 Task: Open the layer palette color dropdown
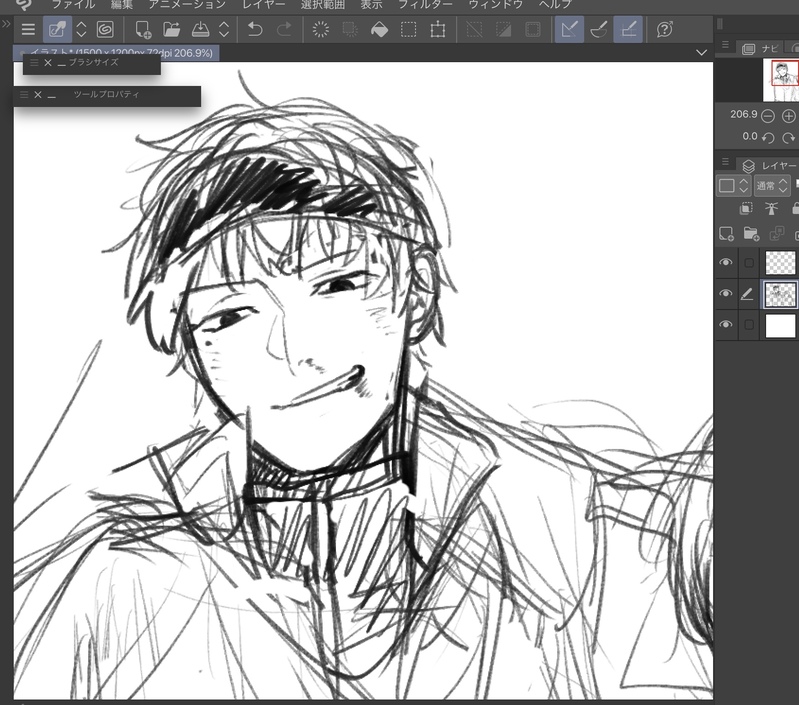coord(733,185)
